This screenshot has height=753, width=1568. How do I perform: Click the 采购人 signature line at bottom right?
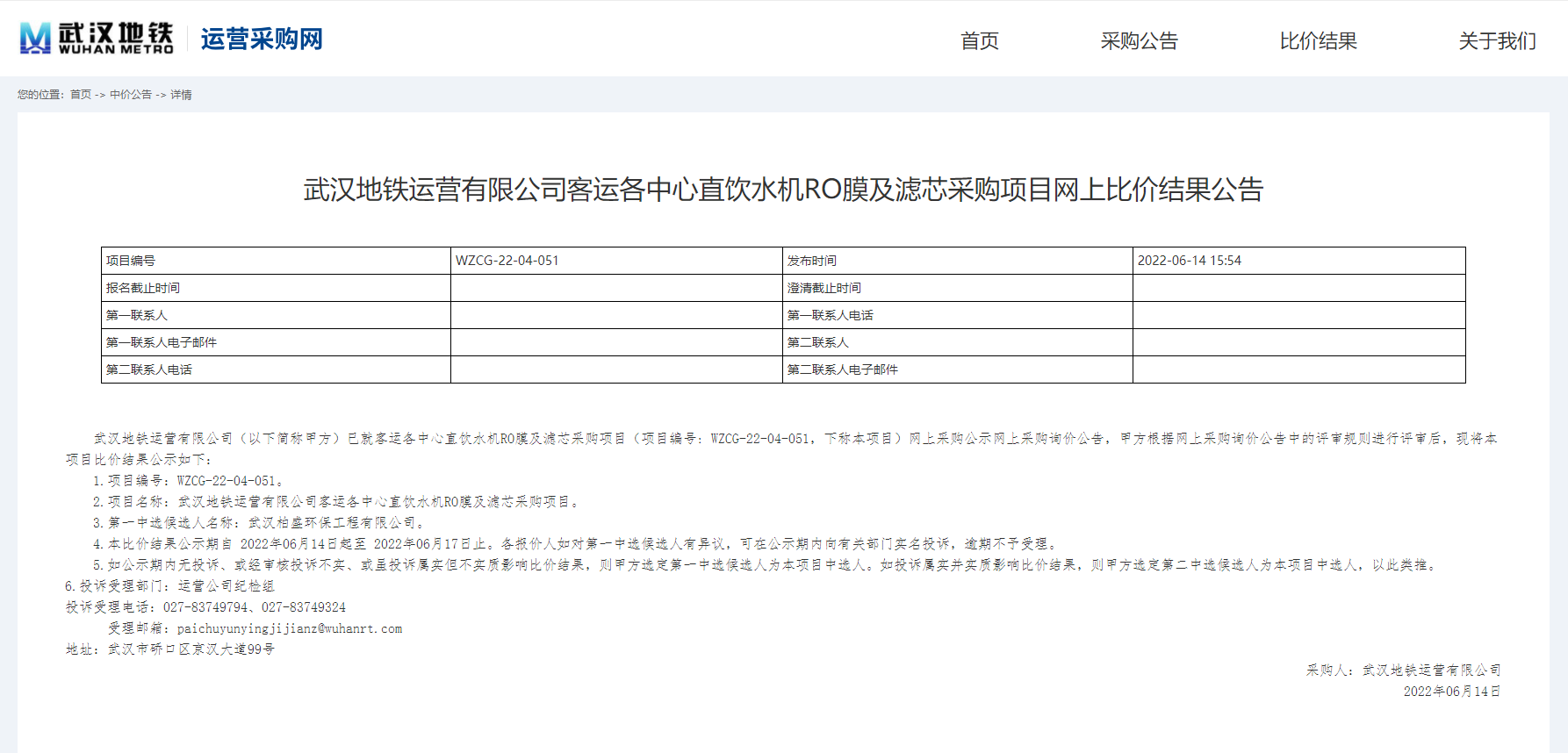(x=1403, y=671)
